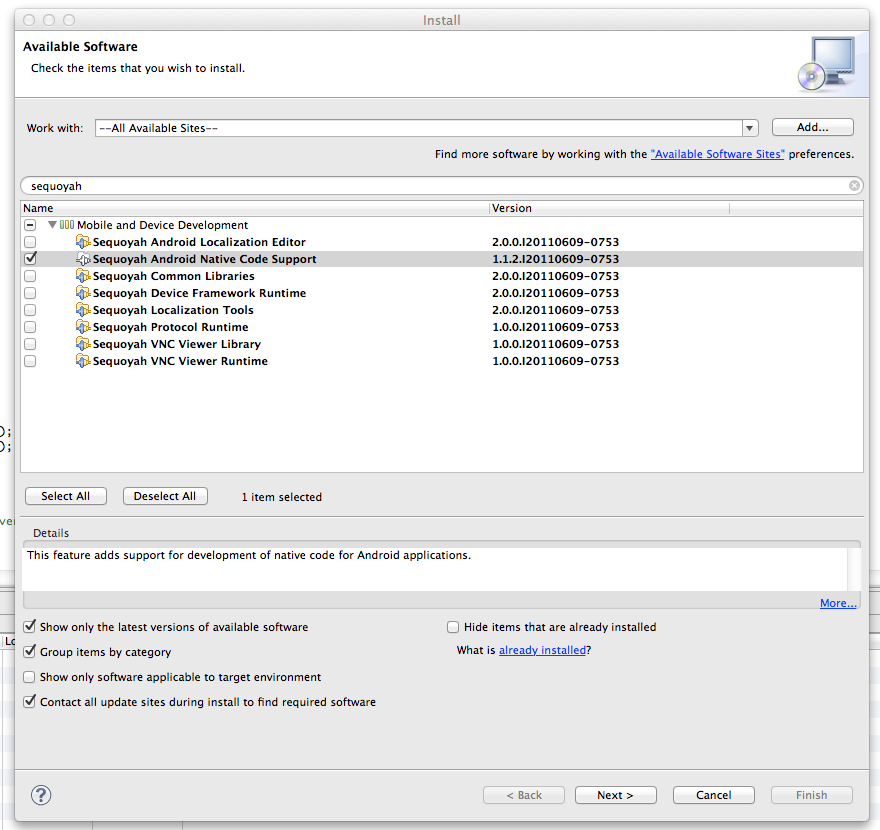Click into the sequoyah filter text field
Screen dimensions: 880x830
pyautogui.click(x=430, y=186)
